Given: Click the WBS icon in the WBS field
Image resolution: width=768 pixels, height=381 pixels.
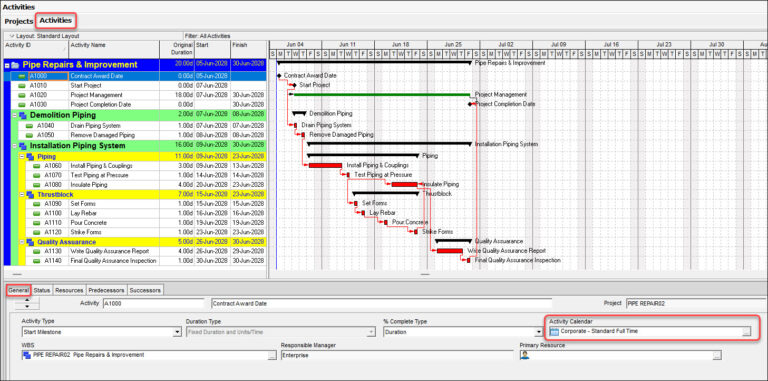Looking at the screenshot, I should pos(27,355).
